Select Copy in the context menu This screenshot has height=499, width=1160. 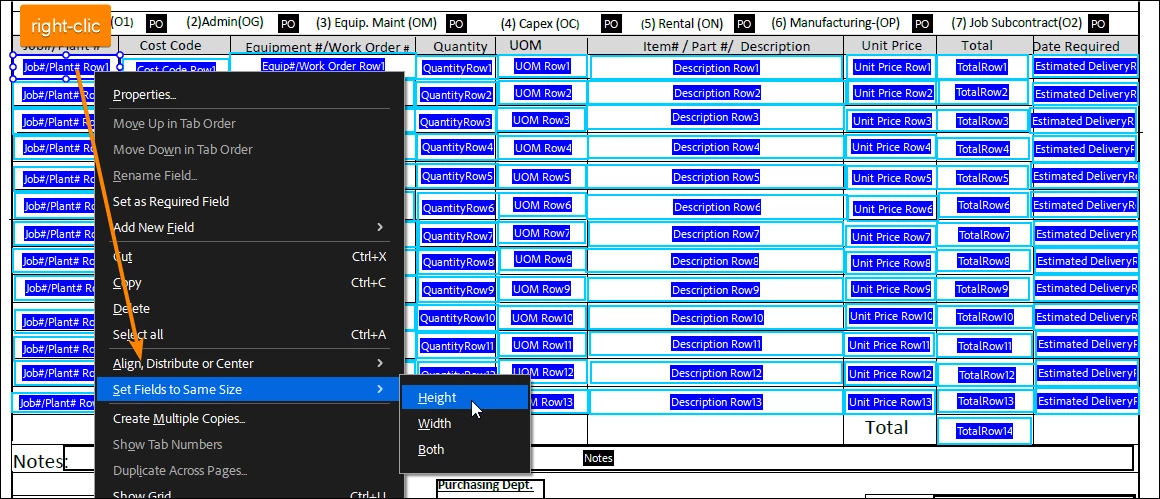tap(250, 282)
